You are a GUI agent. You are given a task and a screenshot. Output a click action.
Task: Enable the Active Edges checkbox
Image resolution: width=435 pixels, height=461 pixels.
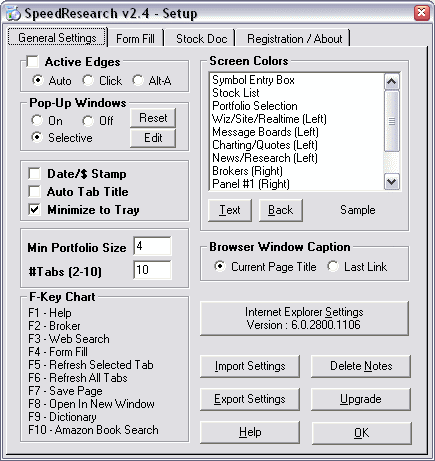pos(33,61)
